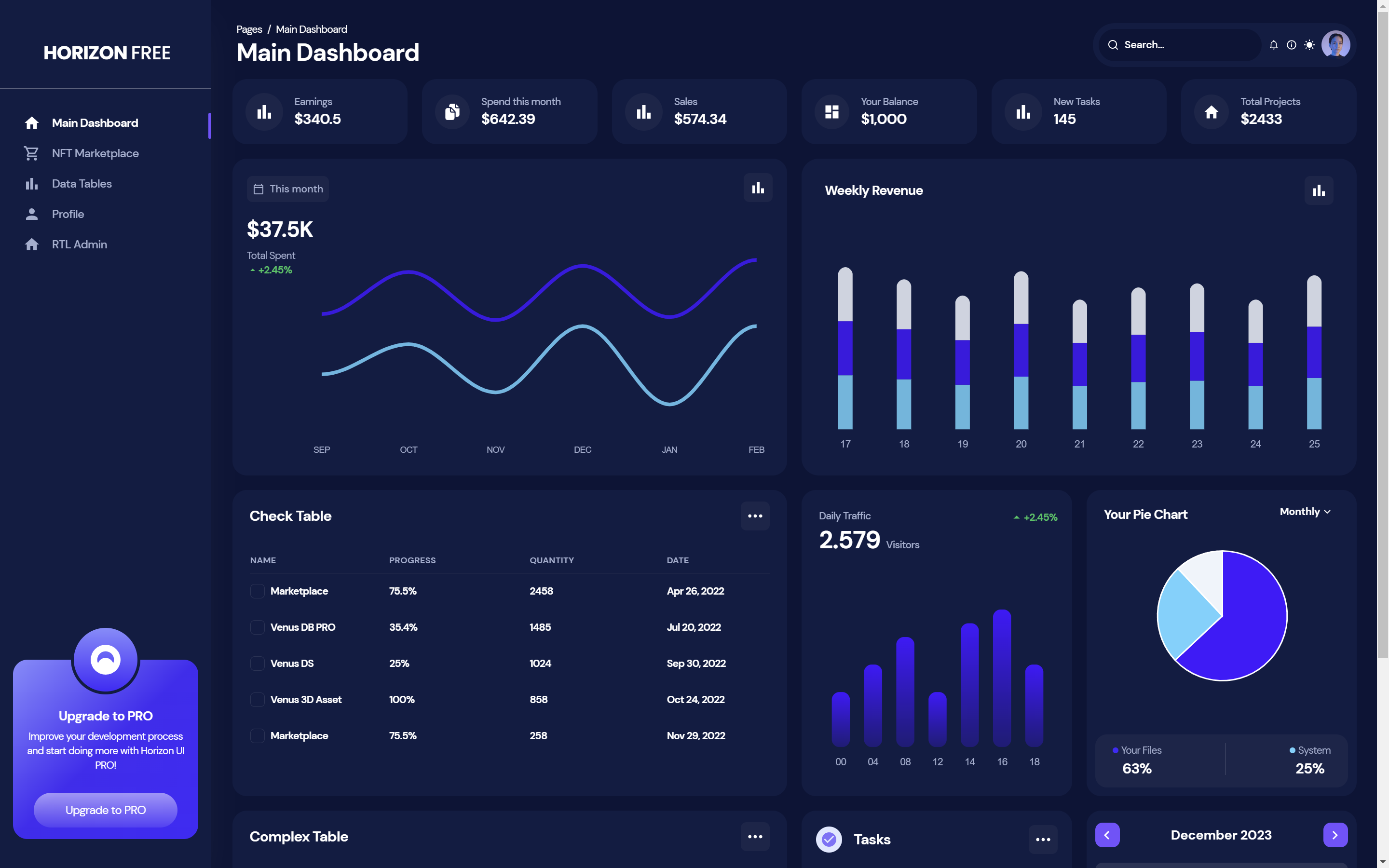This screenshot has height=868, width=1389.
Task: Click the notifications bell icon
Action: [1273, 45]
